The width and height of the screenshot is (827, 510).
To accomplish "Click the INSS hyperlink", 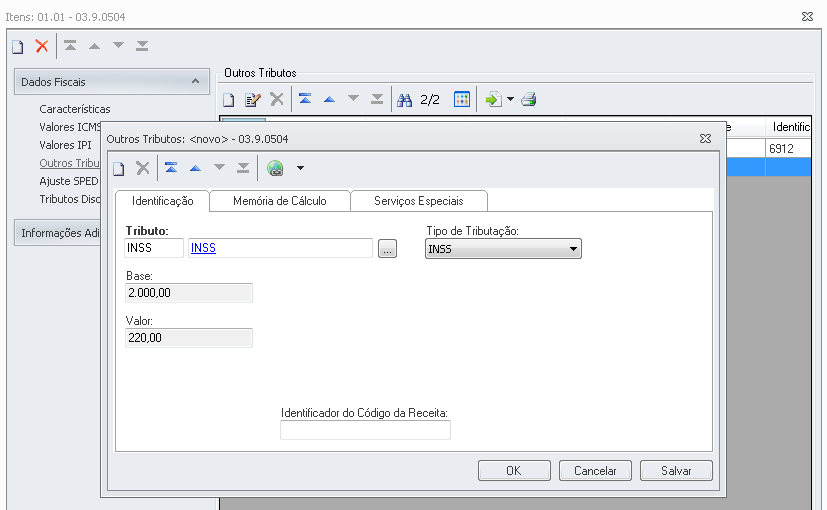I will point(203,248).
